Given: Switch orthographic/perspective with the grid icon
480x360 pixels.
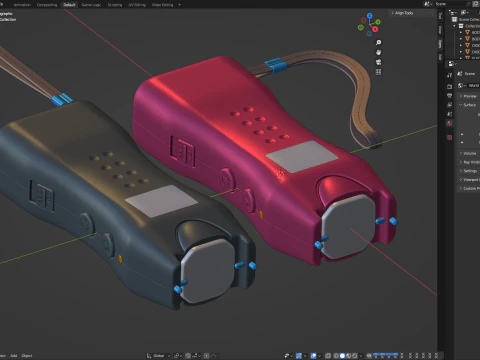Looking at the screenshot, I should coord(378,72).
